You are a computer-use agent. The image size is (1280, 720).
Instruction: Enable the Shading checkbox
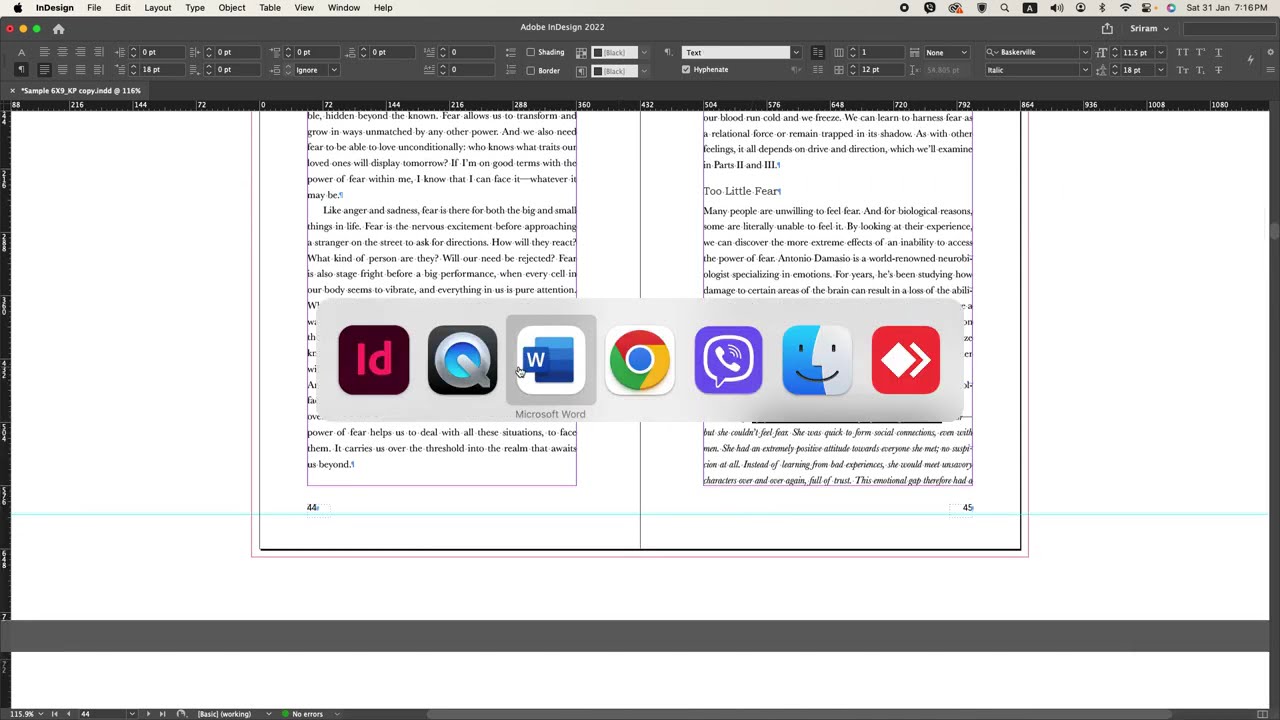coord(531,52)
